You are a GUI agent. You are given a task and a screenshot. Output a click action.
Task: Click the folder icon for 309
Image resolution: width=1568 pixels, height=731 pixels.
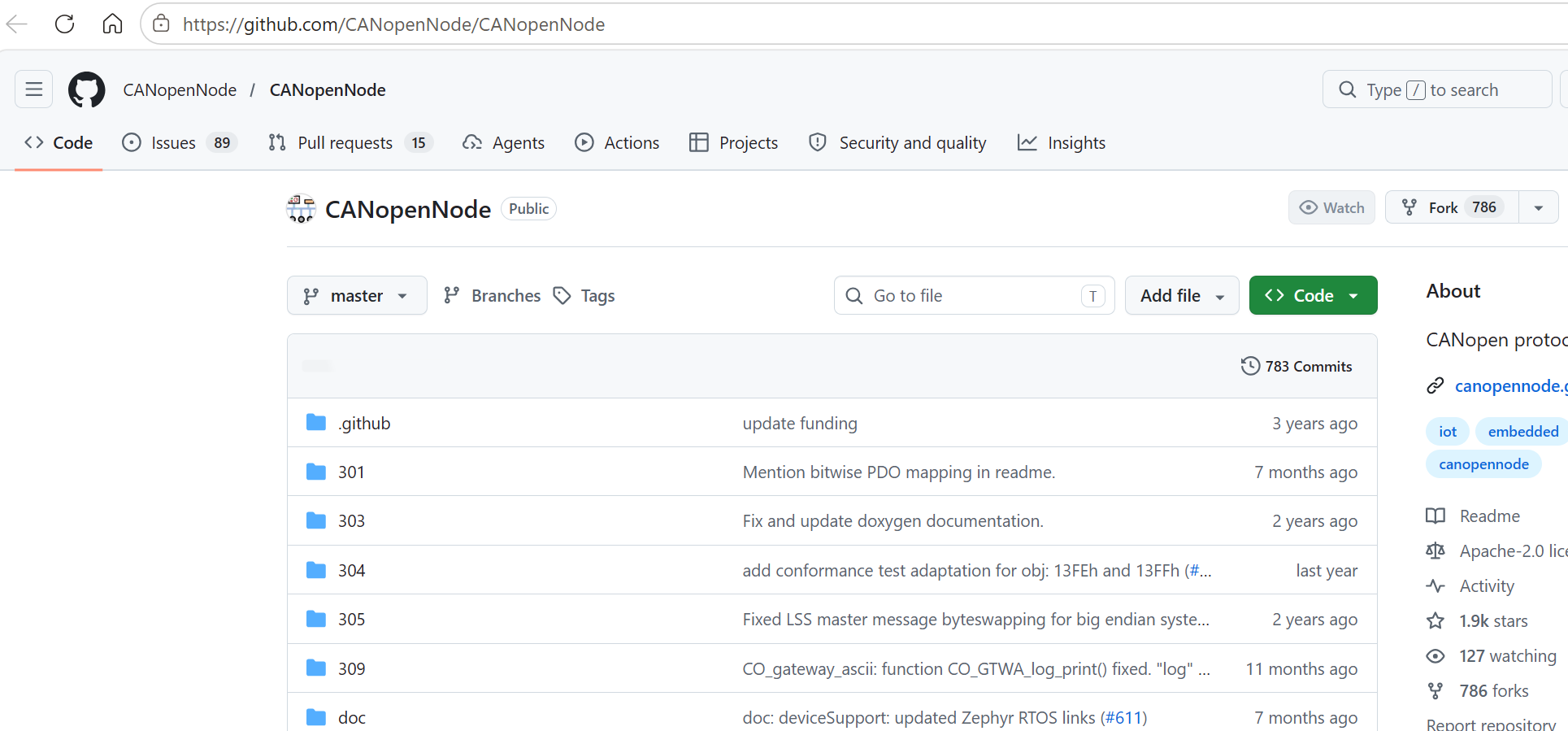[x=316, y=668]
